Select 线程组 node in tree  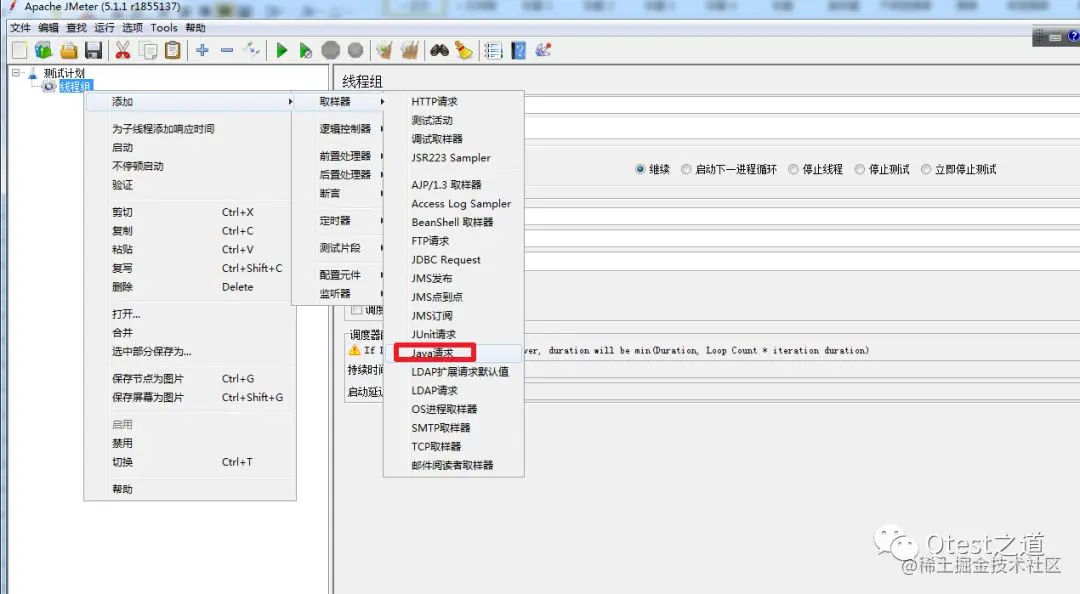(75, 86)
